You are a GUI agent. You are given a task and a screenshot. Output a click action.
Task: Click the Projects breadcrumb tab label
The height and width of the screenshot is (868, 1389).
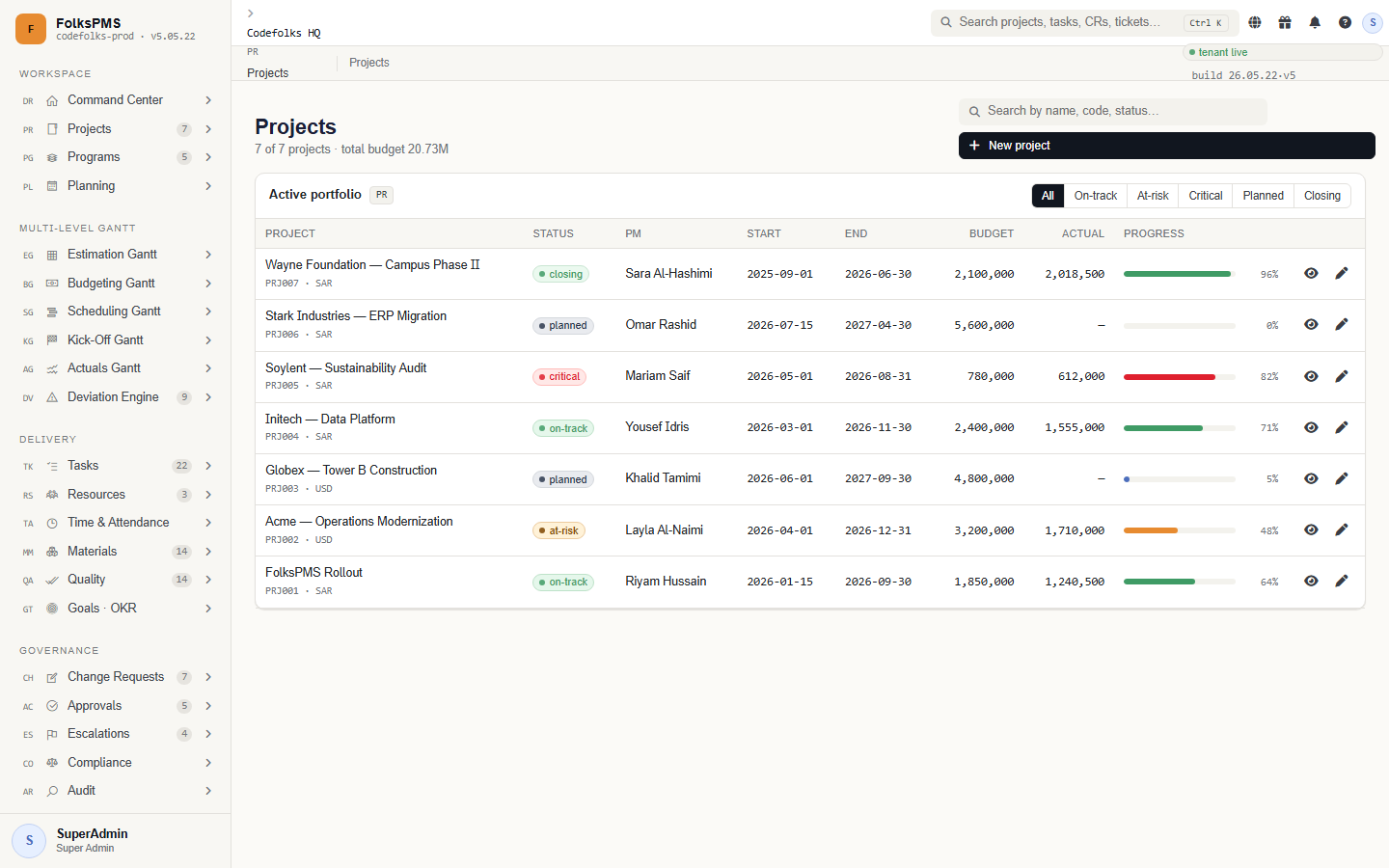[369, 63]
